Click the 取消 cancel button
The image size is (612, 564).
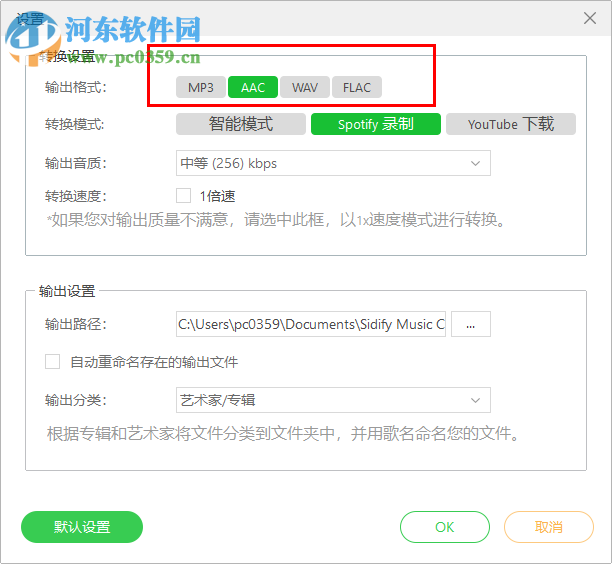click(548, 527)
